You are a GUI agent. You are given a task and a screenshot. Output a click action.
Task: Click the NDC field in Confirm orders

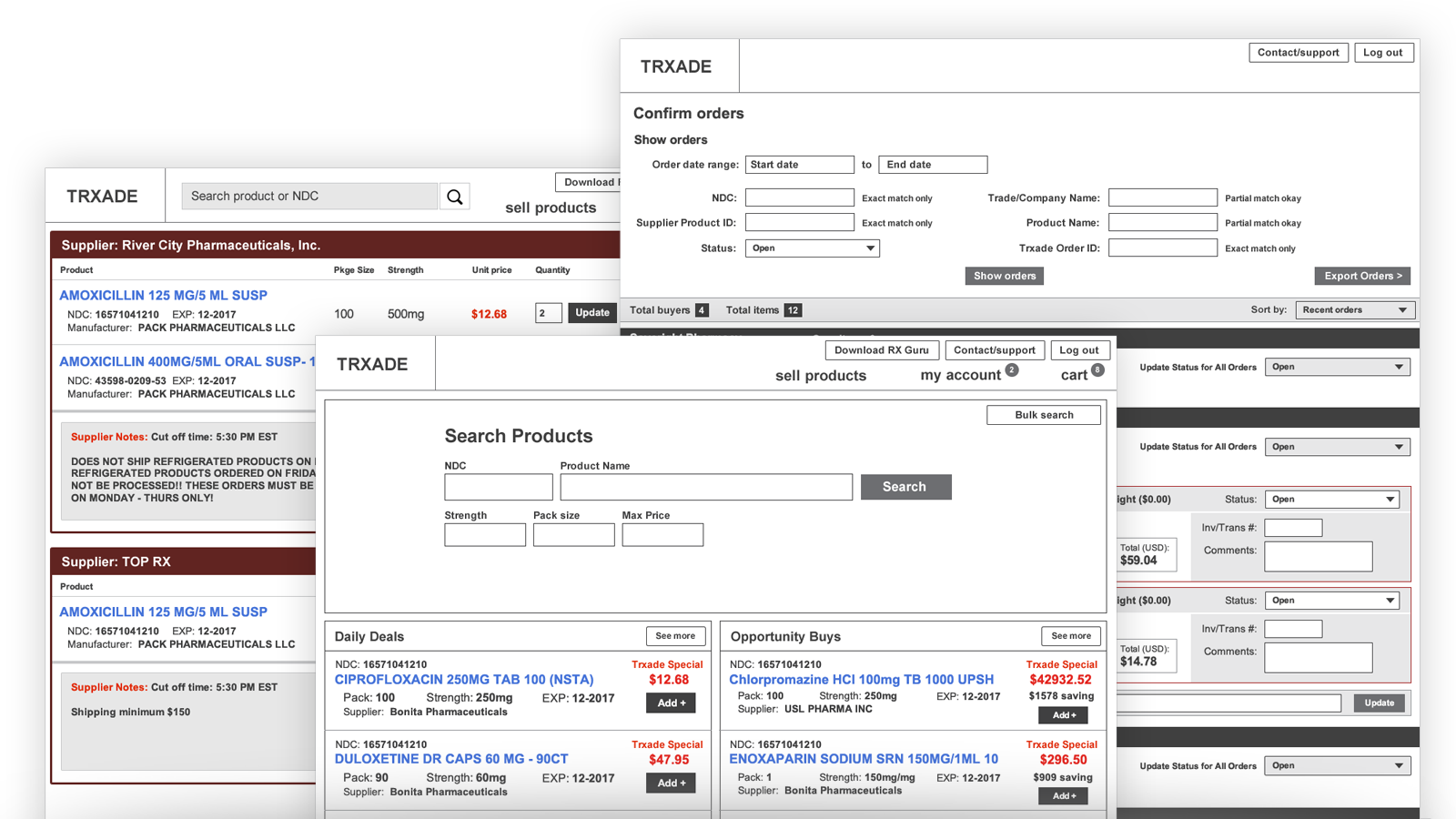point(800,197)
